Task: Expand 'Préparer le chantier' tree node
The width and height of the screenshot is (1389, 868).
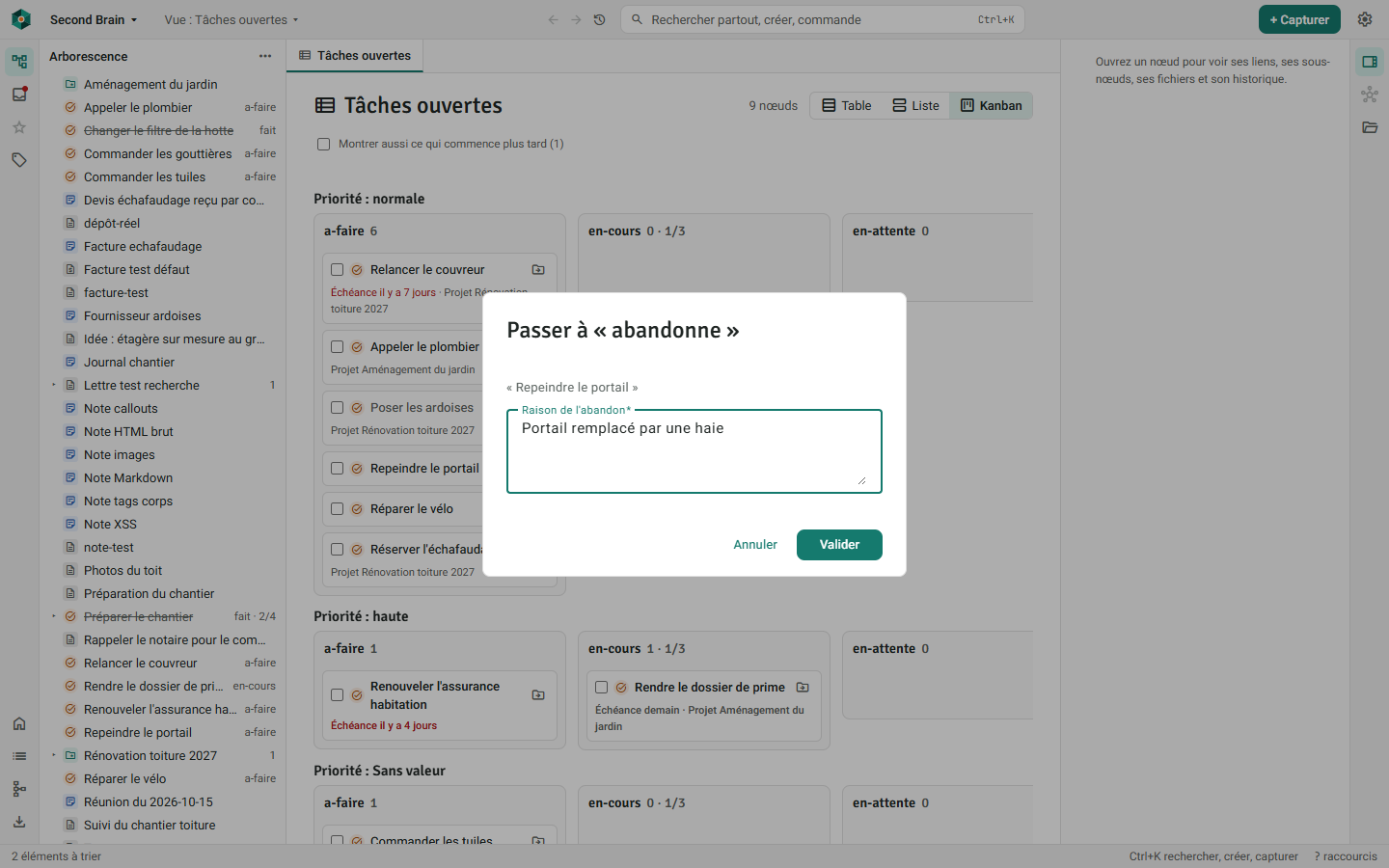Action: [54, 616]
